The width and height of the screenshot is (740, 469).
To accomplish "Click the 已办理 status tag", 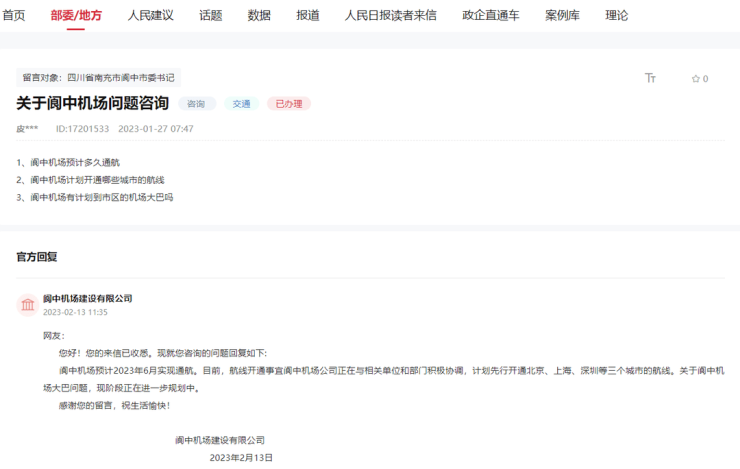I will point(288,104).
